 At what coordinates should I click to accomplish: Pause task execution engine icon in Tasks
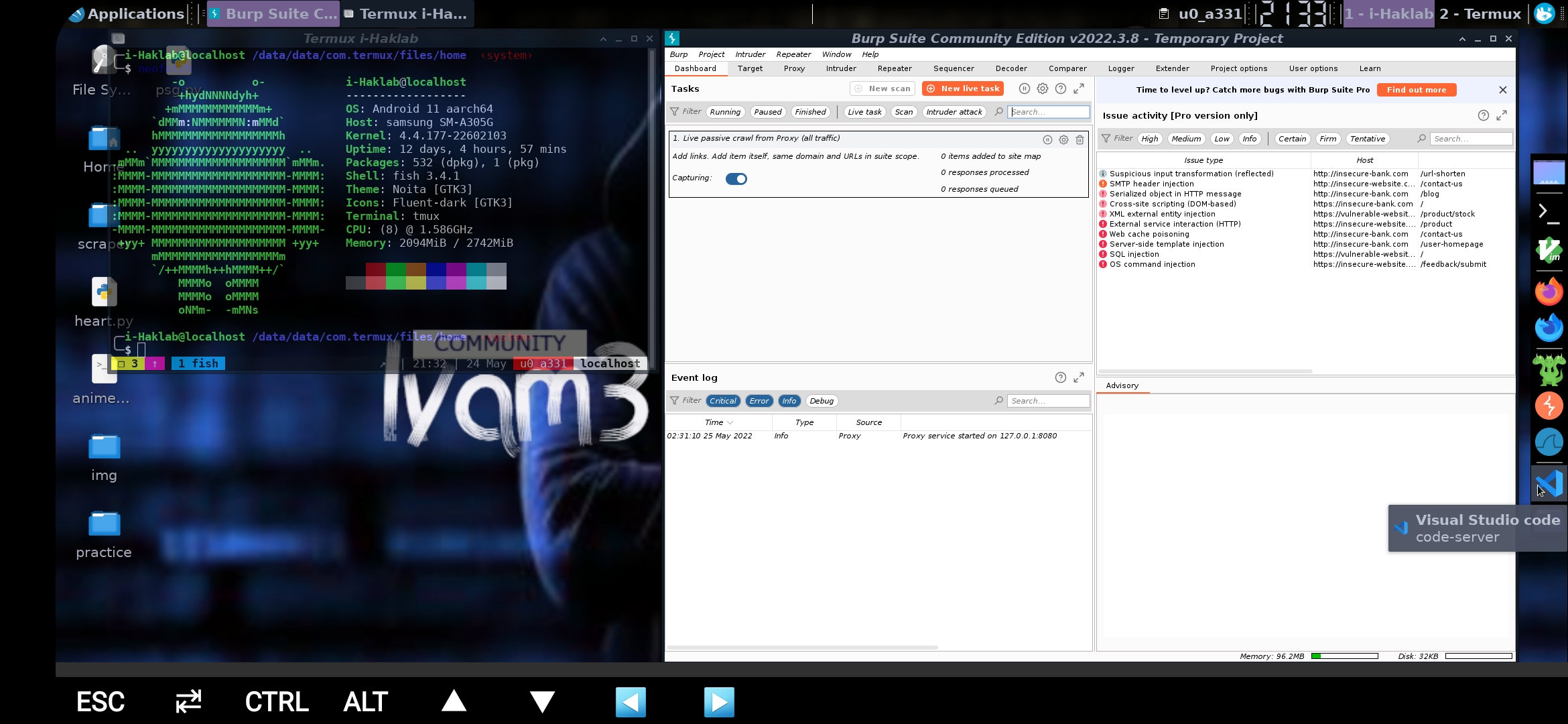click(1024, 88)
